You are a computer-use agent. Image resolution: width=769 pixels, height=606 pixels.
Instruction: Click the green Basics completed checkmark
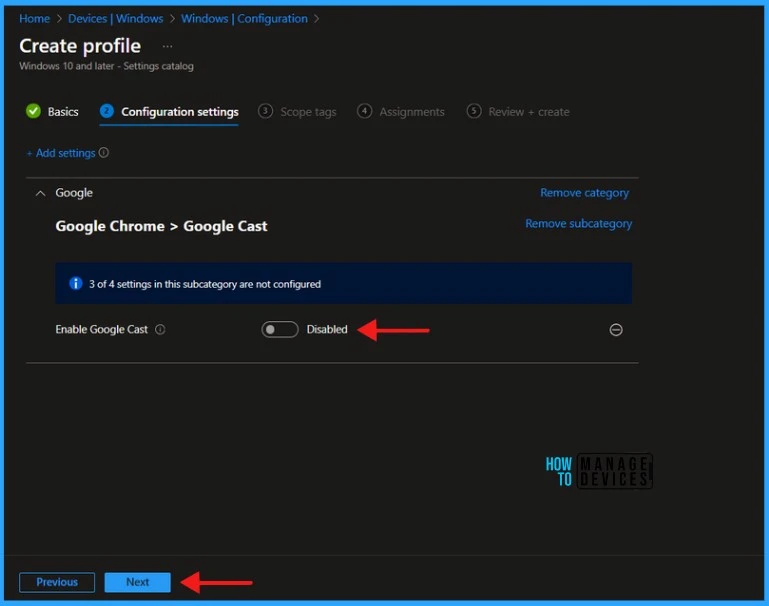[33, 111]
